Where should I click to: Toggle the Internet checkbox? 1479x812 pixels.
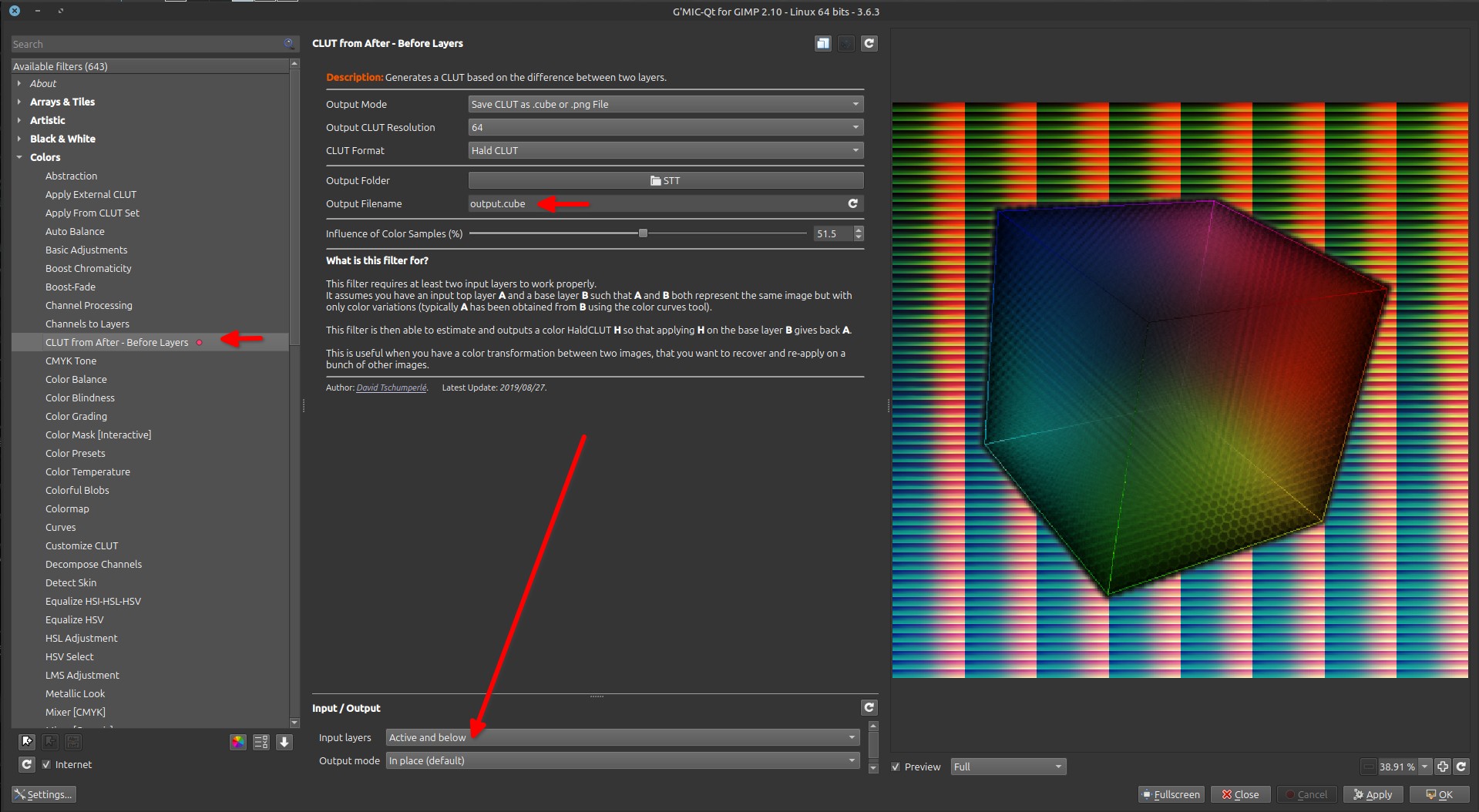(x=47, y=765)
